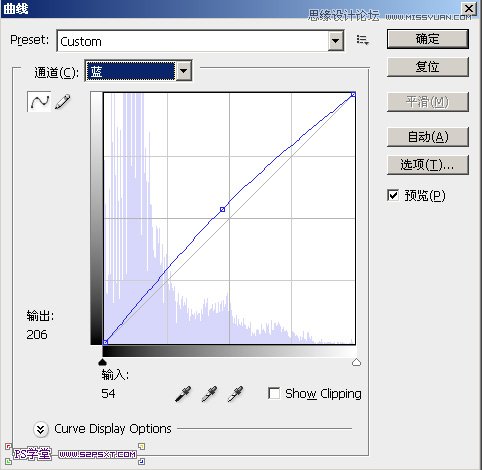482x470 pixels.
Task: Click the white point input slider
Action: 356,362
